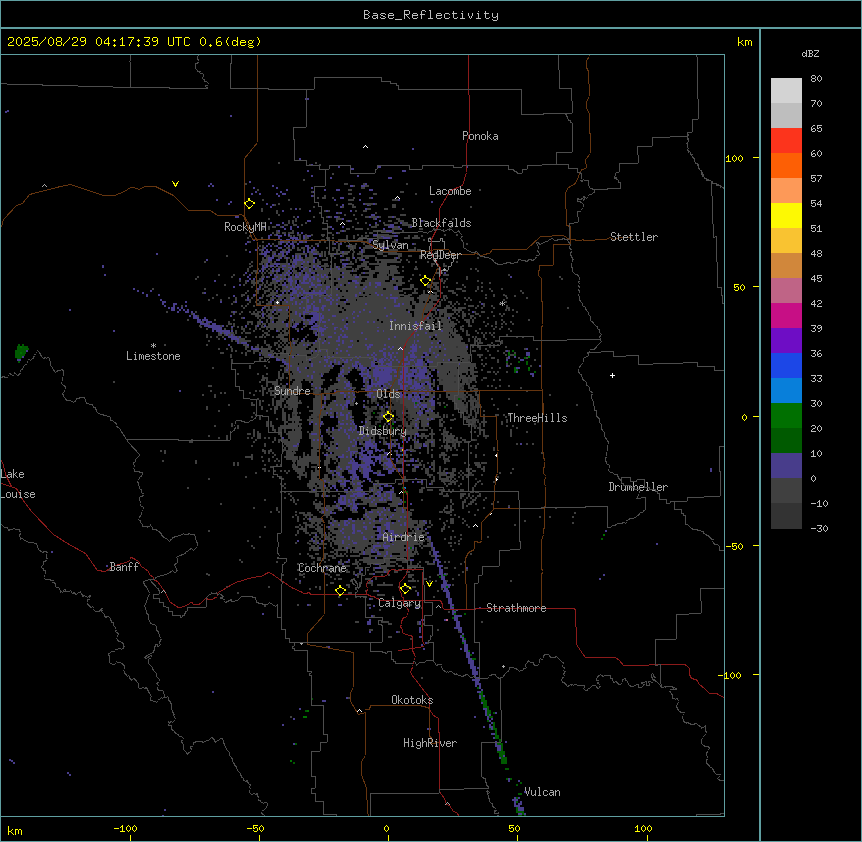Click the white asterisk east of Innisfail
Image resolution: width=862 pixels, height=842 pixels.
[x=502, y=303]
